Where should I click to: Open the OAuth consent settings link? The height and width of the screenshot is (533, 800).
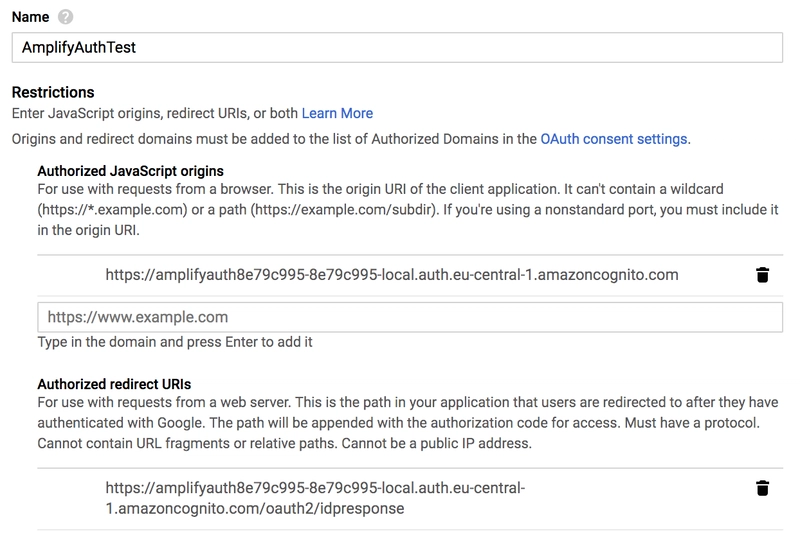click(614, 139)
